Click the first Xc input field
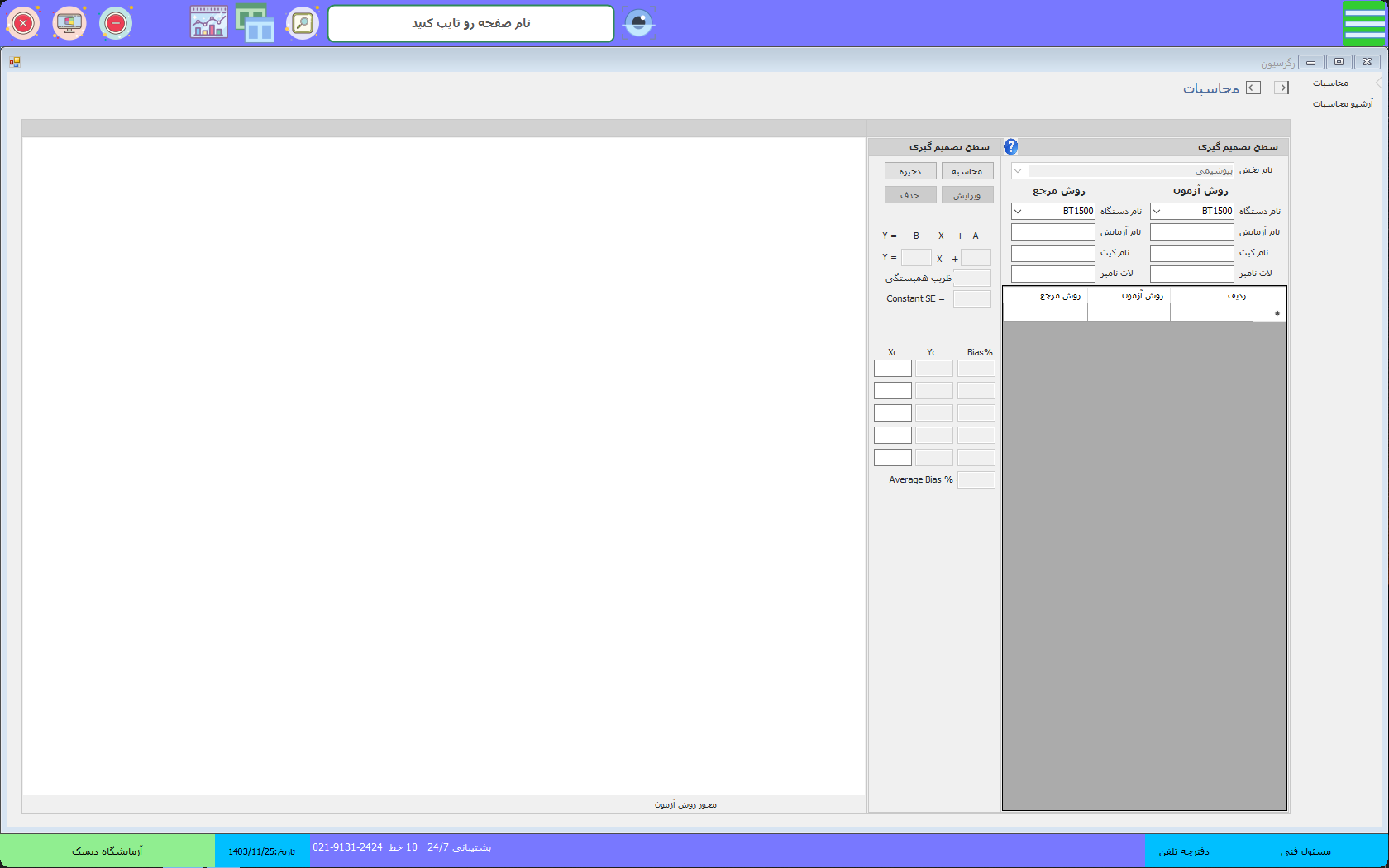This screenshot has width=1389, height=868. click(x=892, y=369)
